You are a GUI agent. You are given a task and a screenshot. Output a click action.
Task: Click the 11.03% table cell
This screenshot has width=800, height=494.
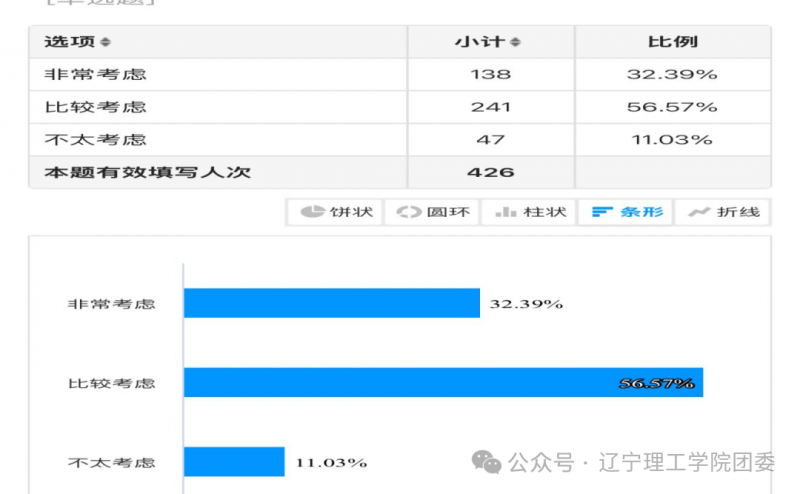[x=672, y=140]
